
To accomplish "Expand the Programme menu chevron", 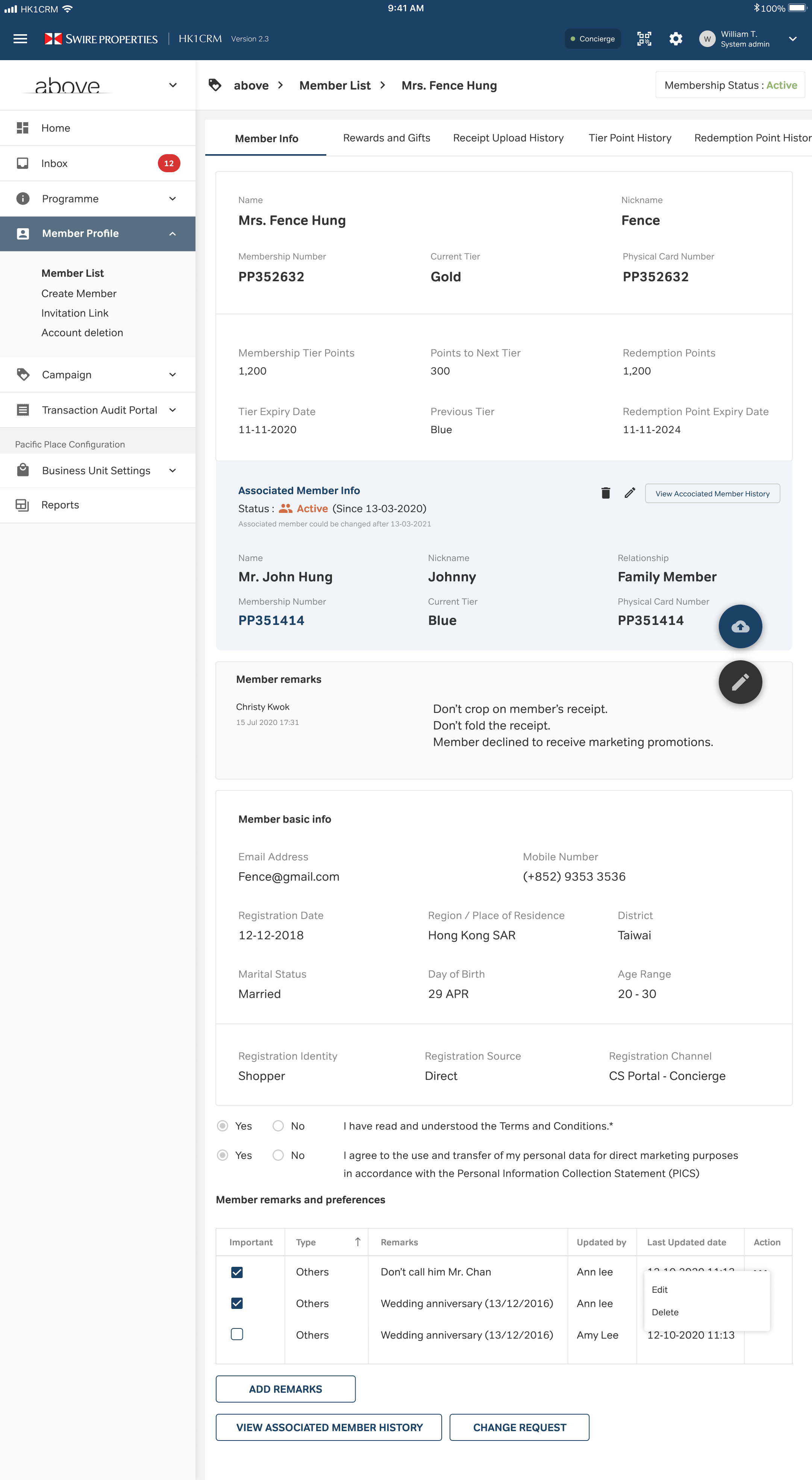I will (172, 198).
